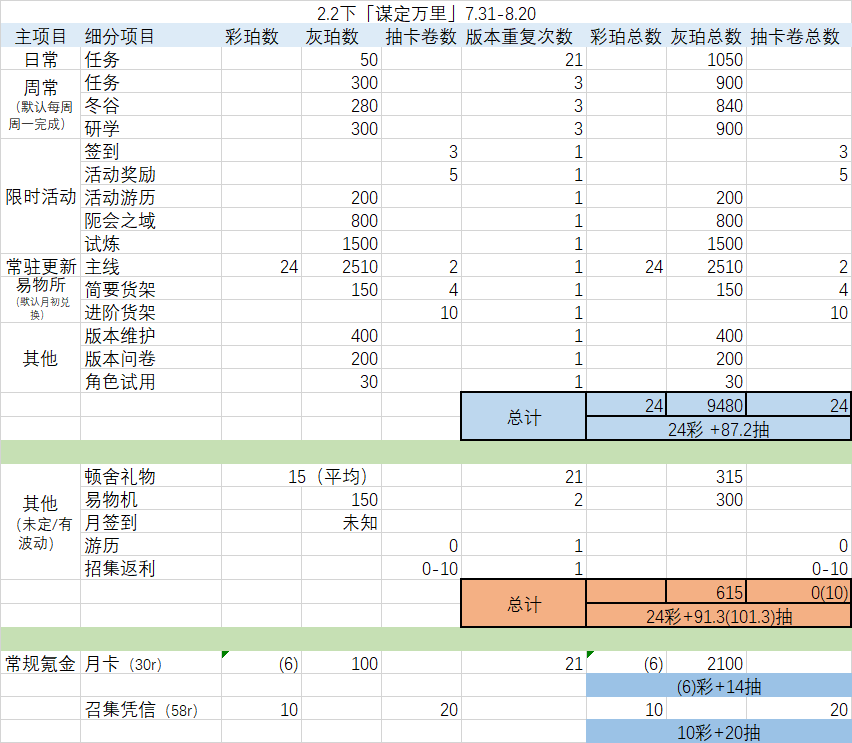Click the 招集返利 cell
Screen dimensions: 852x743
[x=151, y=567]
